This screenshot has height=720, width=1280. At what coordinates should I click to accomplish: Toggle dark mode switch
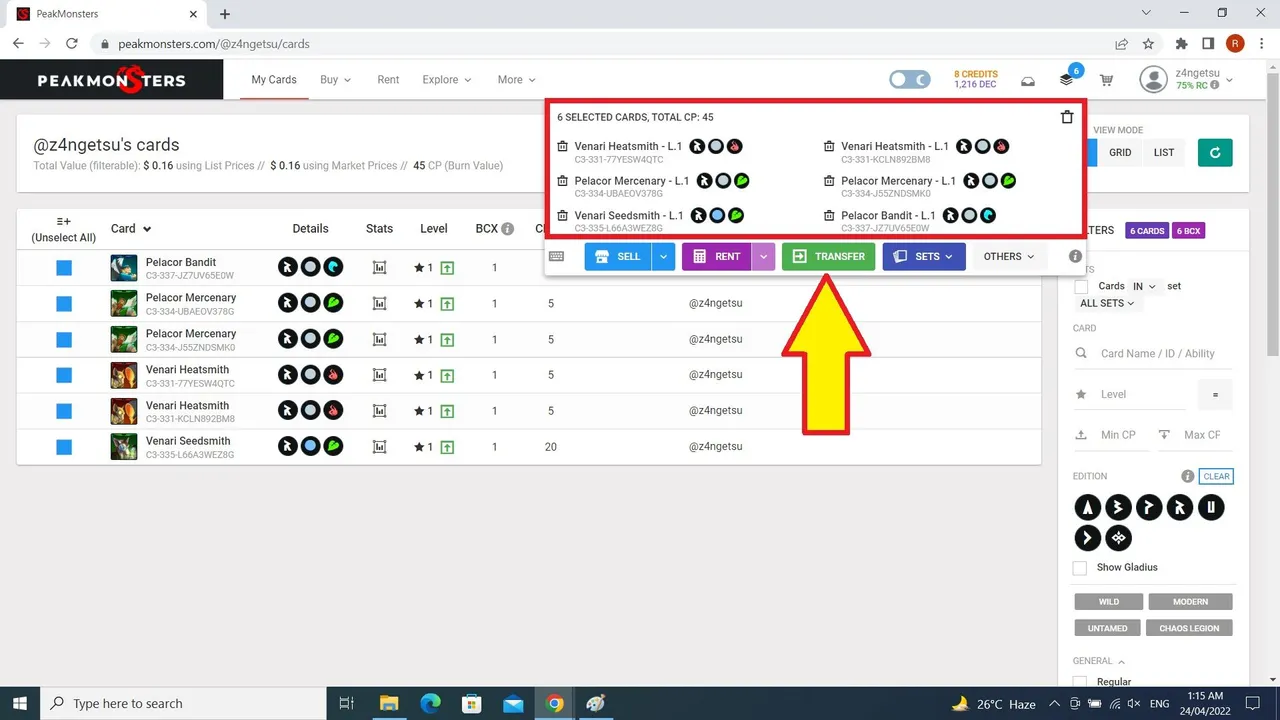point(910,80)
